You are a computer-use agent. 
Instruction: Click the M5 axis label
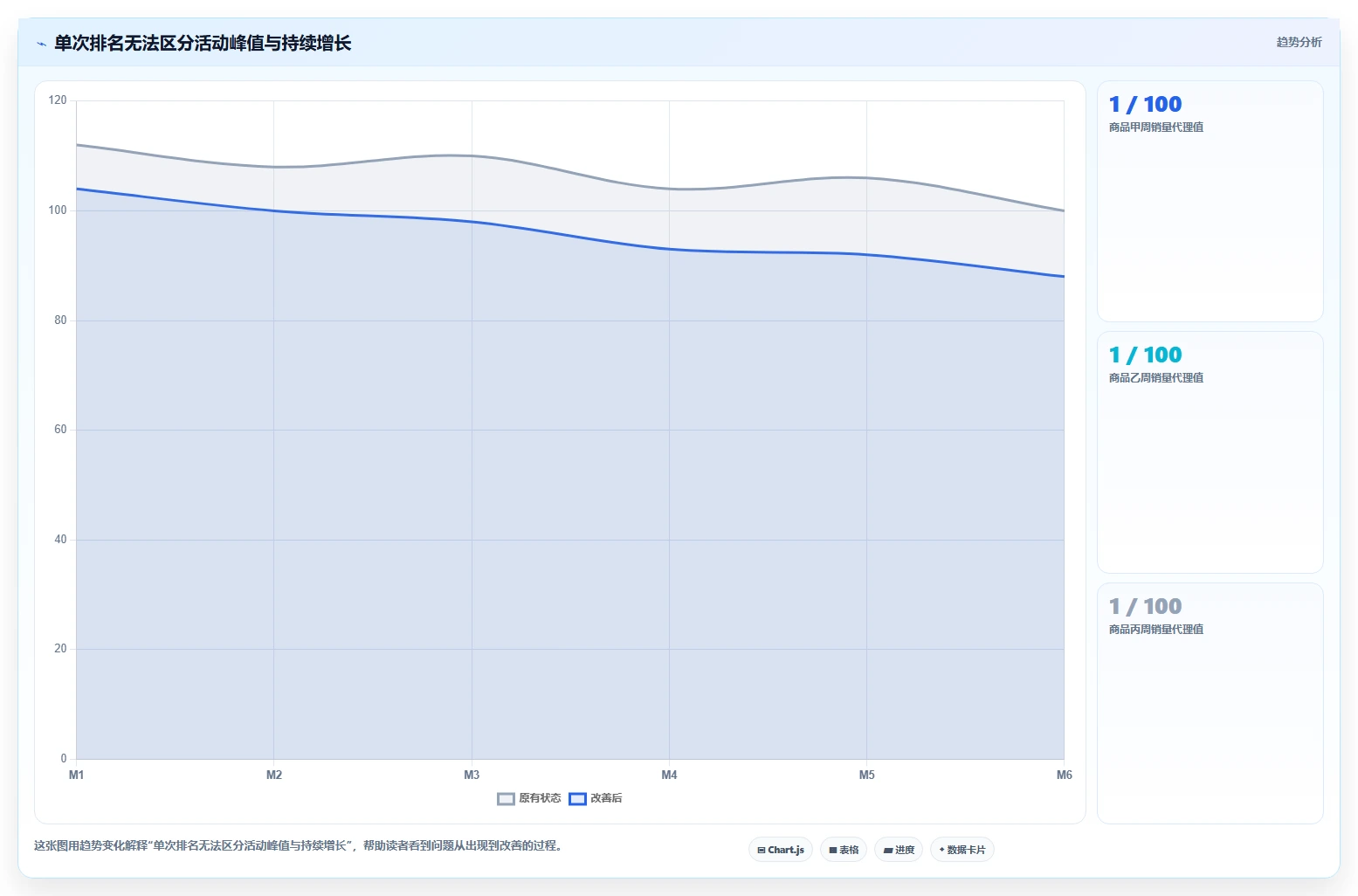(866, 775)
